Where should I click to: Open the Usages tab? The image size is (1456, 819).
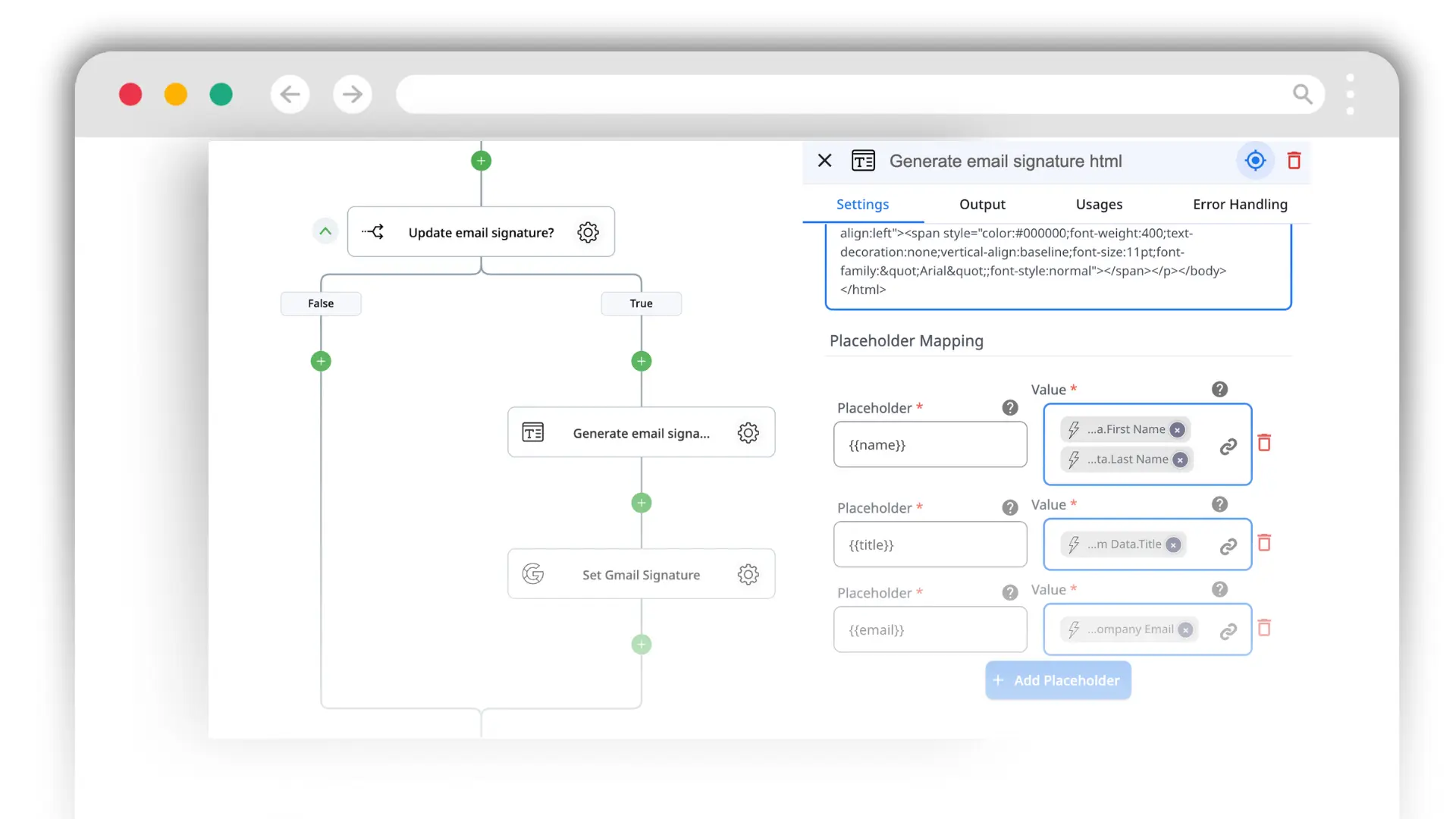[1099, 204]
